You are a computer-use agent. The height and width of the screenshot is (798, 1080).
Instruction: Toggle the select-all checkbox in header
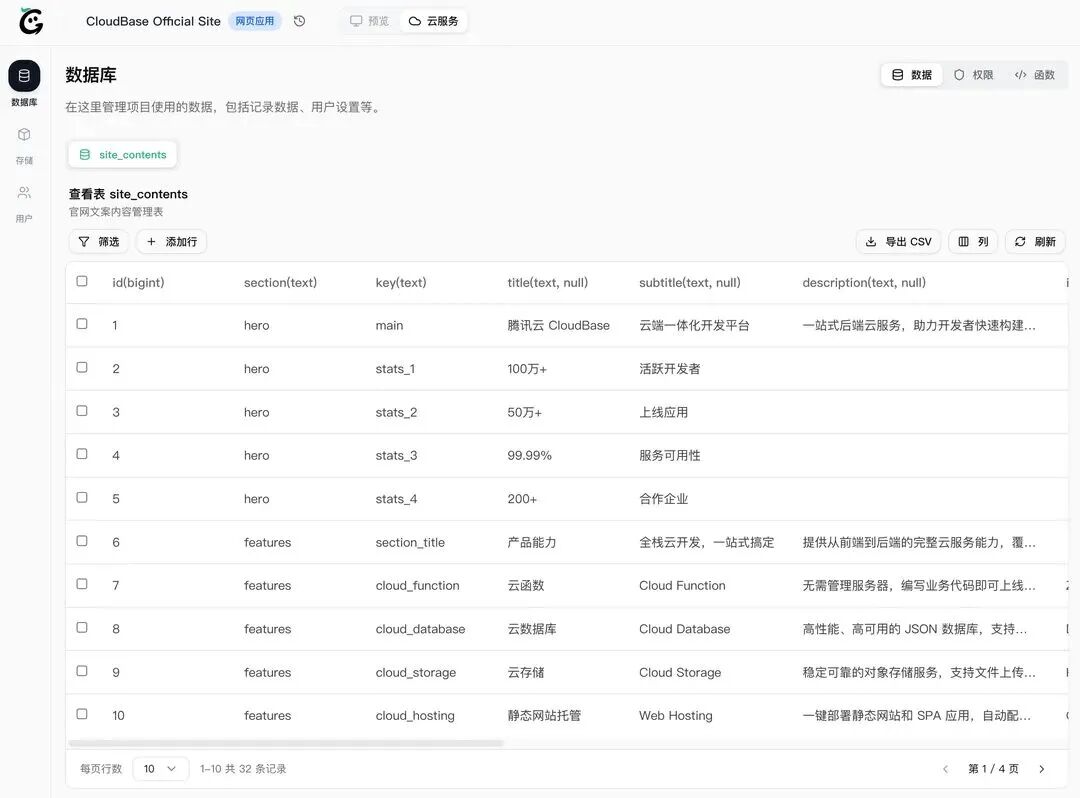click(x=82, y=281)
